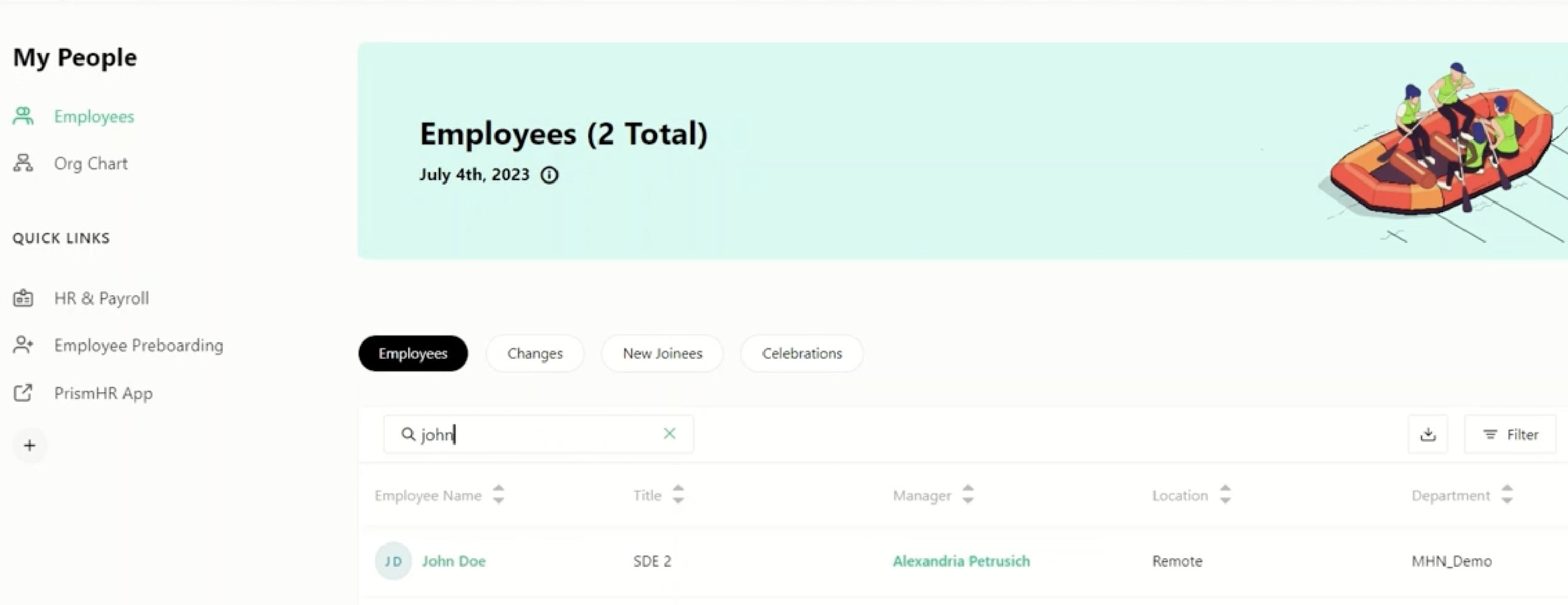1568x605 pixels.
Task: Open Employee Preboarding quick link
Action: tap(139, 346)
